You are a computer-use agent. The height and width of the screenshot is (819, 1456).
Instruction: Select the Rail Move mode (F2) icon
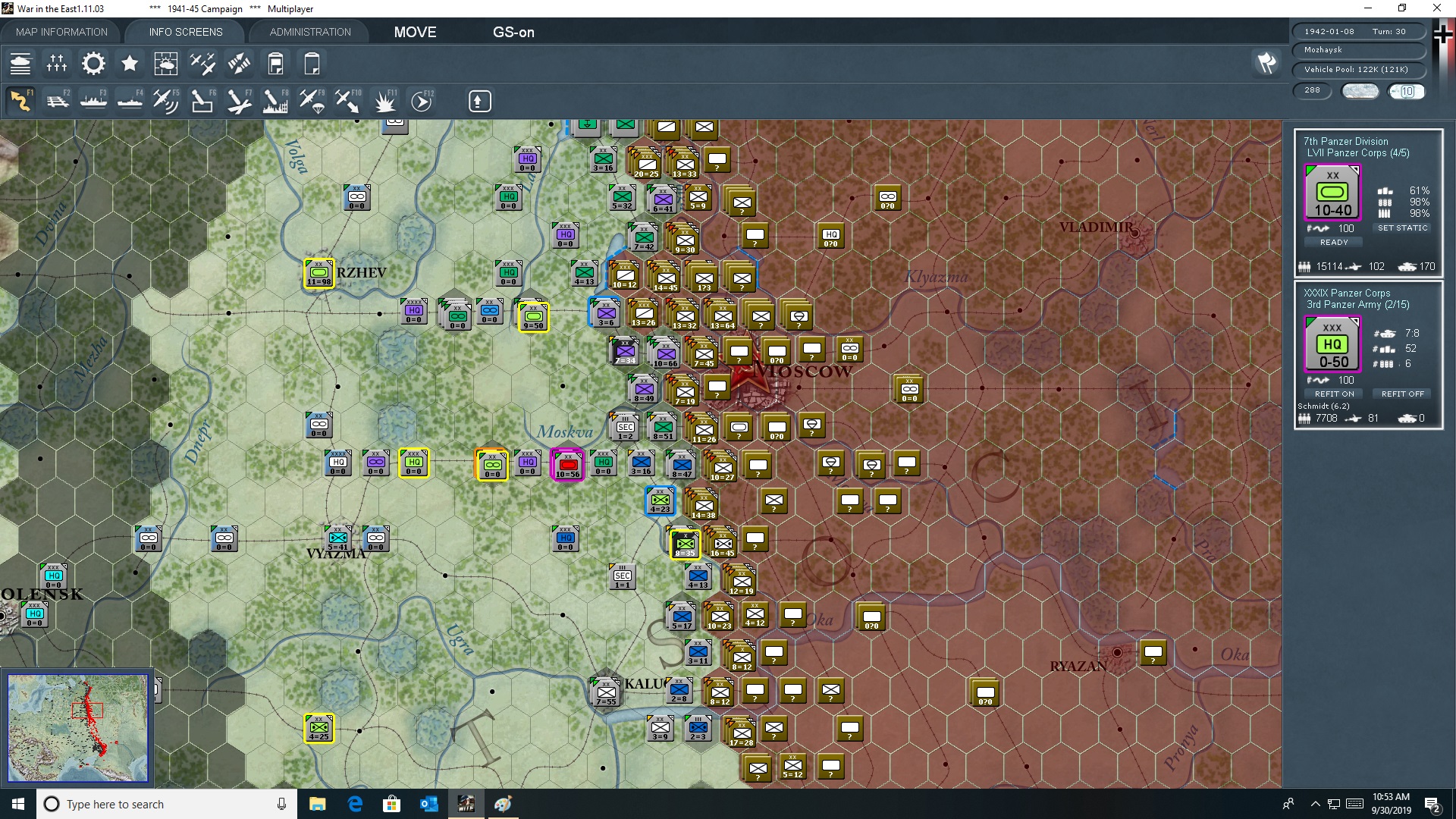[58, 101]
